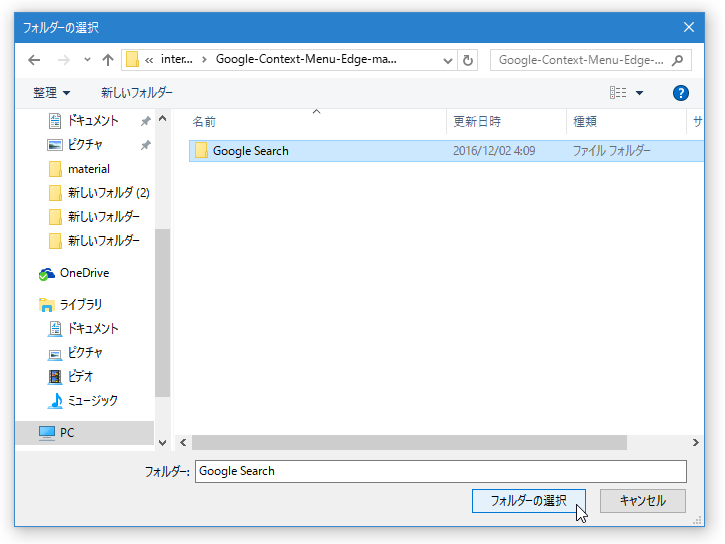Click the pin icon beside ピクチャ
This screenshot has height=544, width=725.
click(146, 145)
